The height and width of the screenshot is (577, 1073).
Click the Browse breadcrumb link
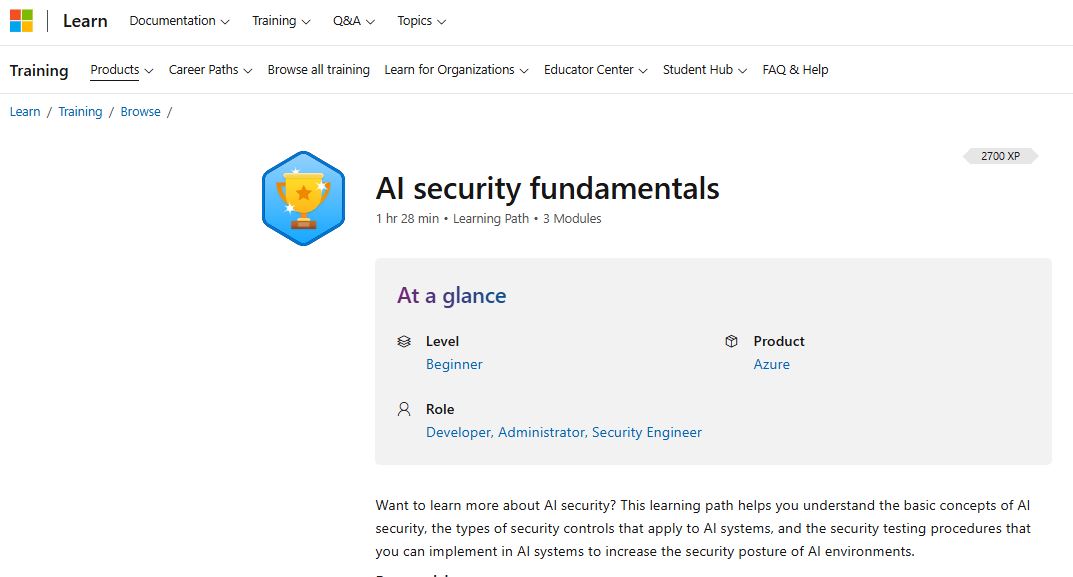click(140, 111)
